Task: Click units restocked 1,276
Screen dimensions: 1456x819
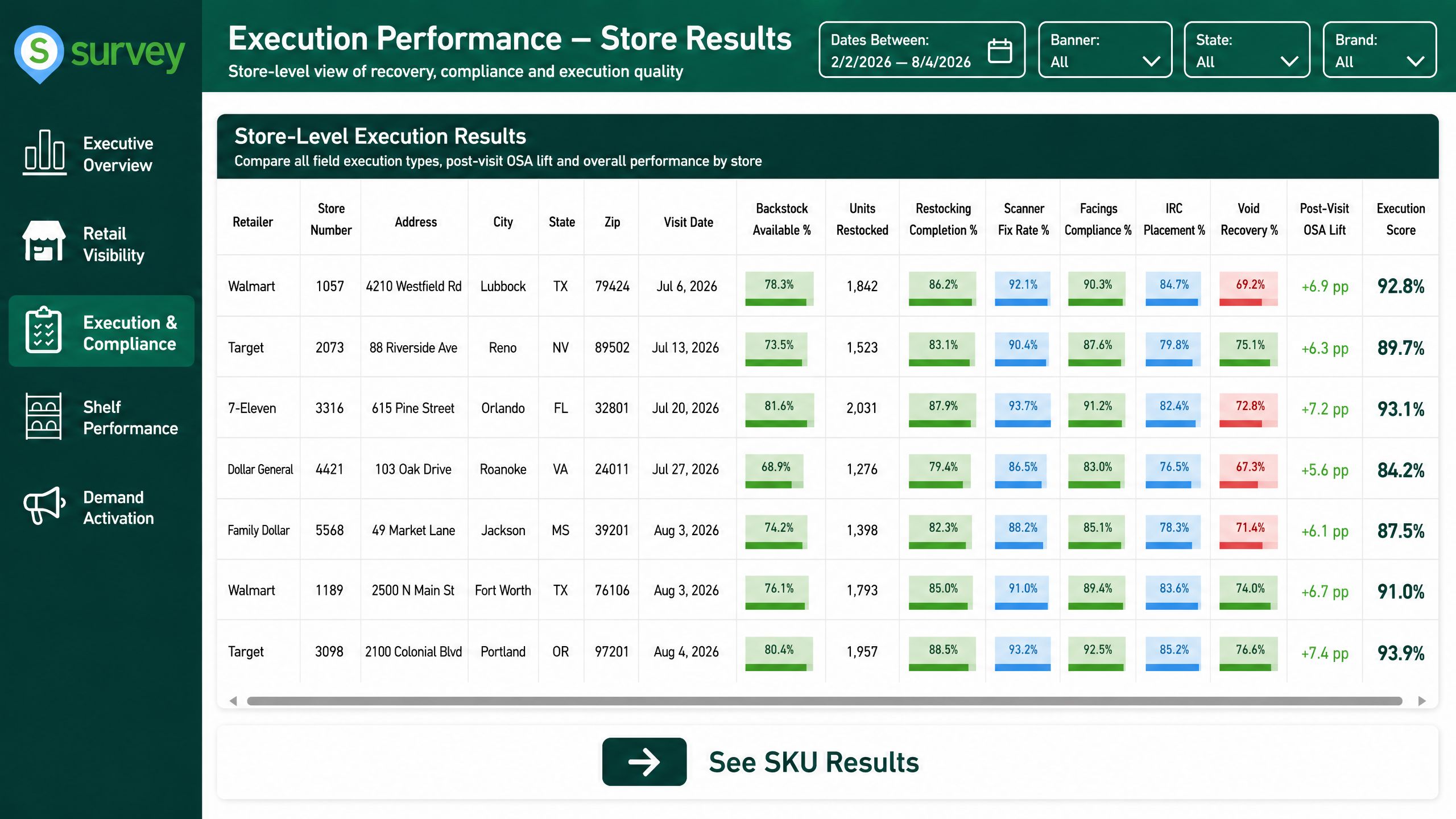Action: click(862, 469)
